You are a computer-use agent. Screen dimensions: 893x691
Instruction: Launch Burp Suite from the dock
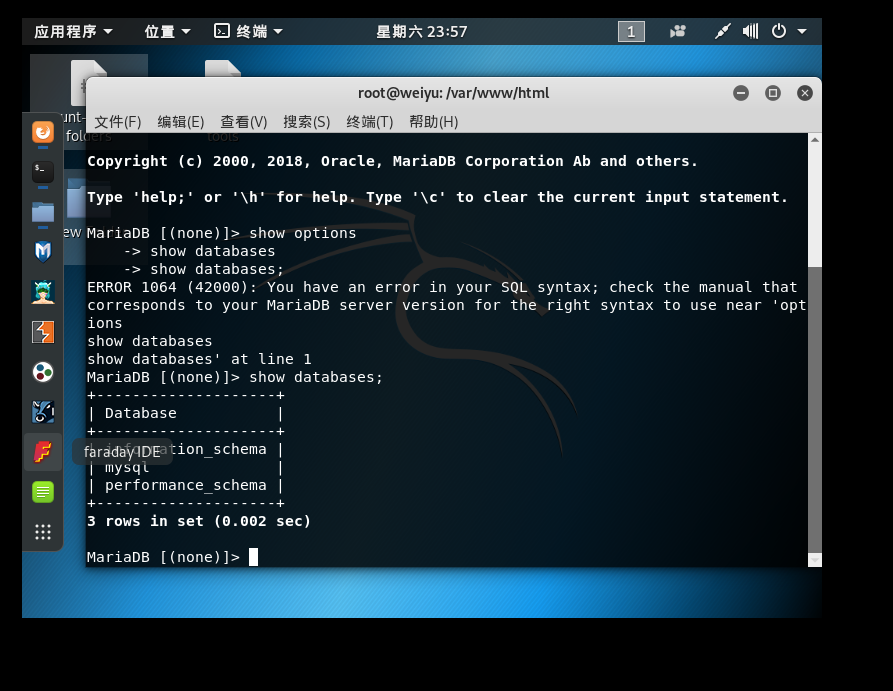pos(43,332)
